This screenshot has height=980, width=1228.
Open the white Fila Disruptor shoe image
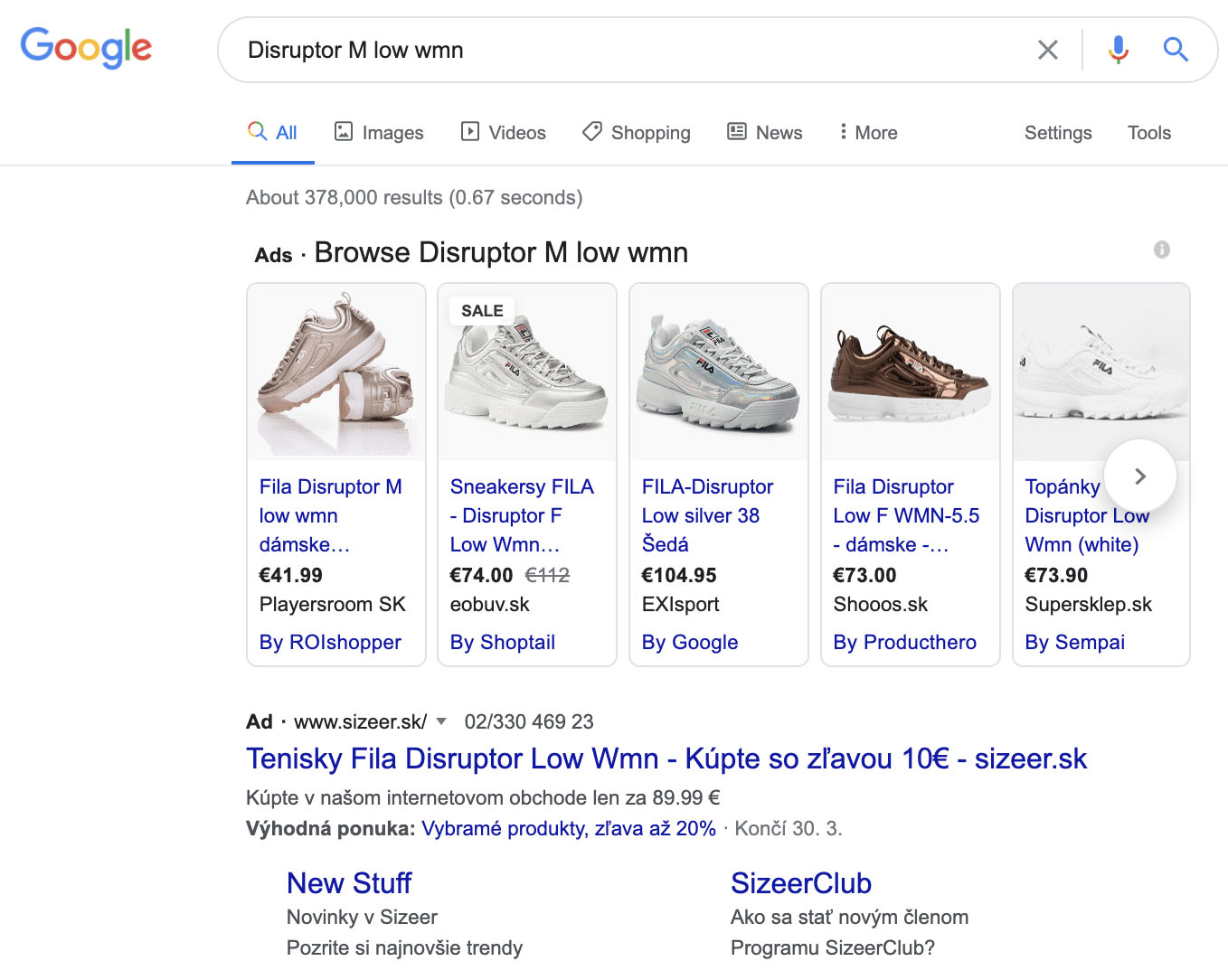point(1101,372)
